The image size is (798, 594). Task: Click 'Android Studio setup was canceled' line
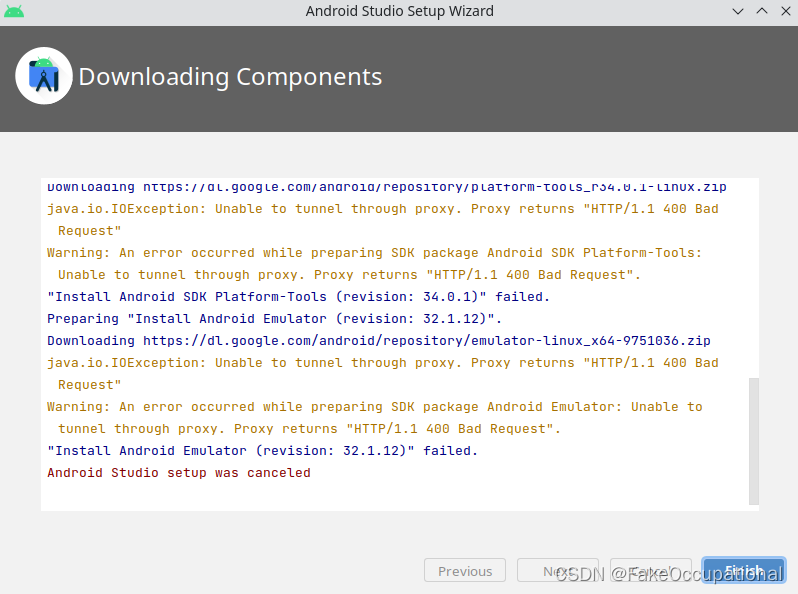(179, 473)
